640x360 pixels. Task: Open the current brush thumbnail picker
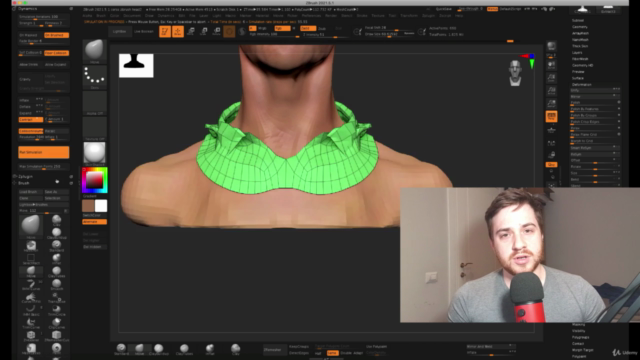point(94,51)
